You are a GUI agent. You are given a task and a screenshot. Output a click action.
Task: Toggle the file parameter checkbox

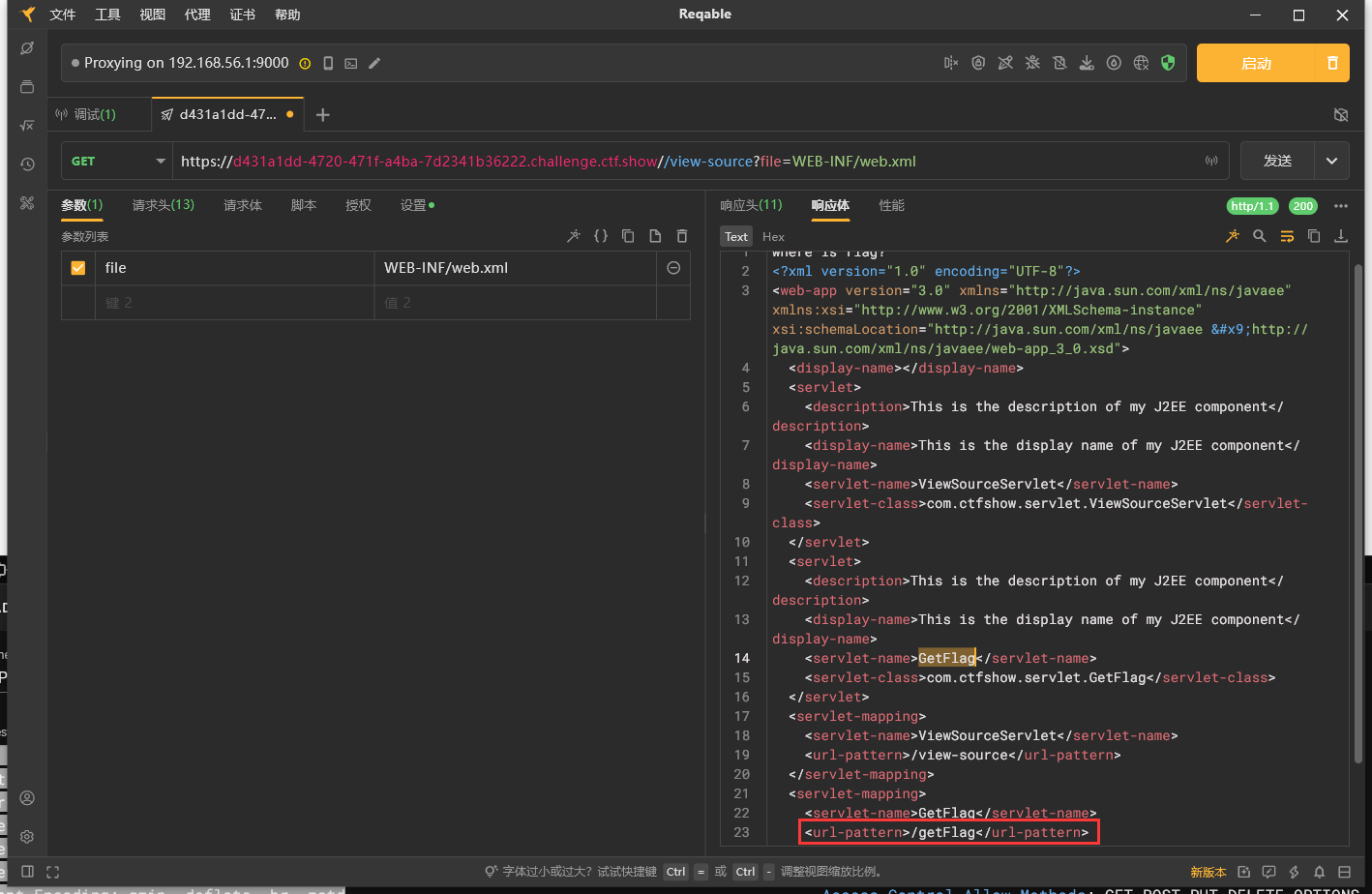coord(78,268)
